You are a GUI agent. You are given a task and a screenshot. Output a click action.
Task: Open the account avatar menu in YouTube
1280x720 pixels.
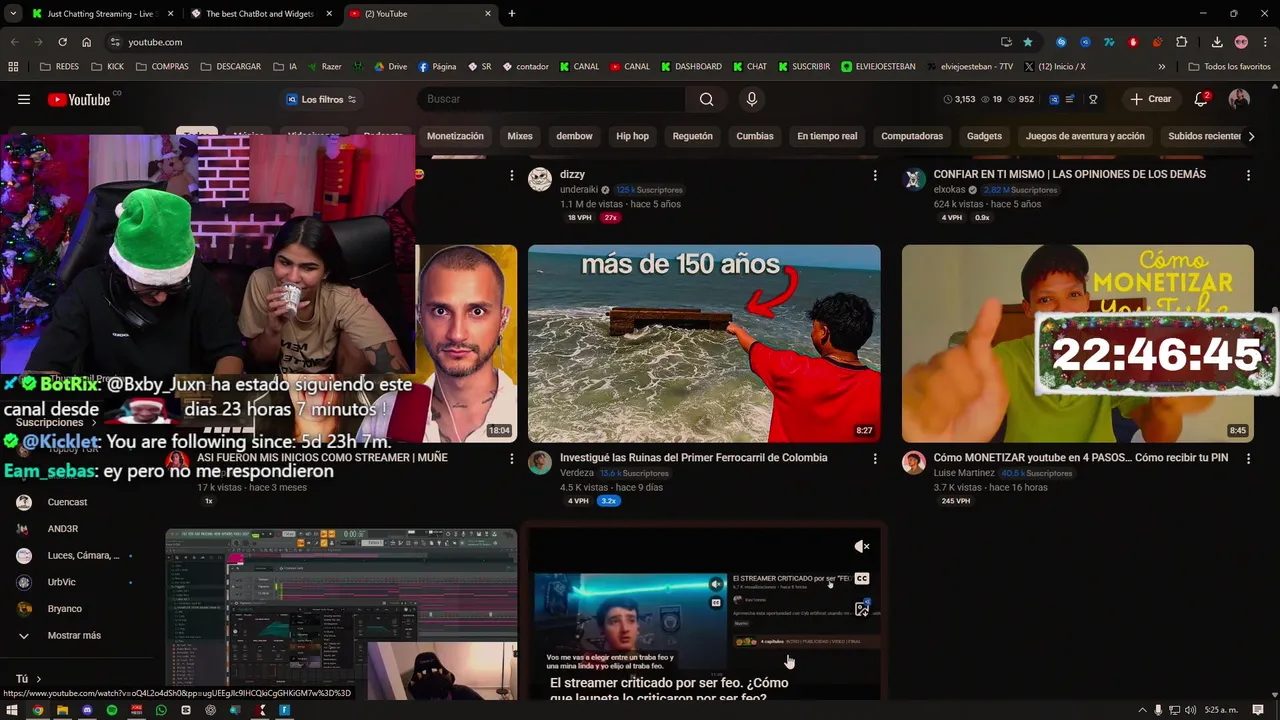(1239, 99)
